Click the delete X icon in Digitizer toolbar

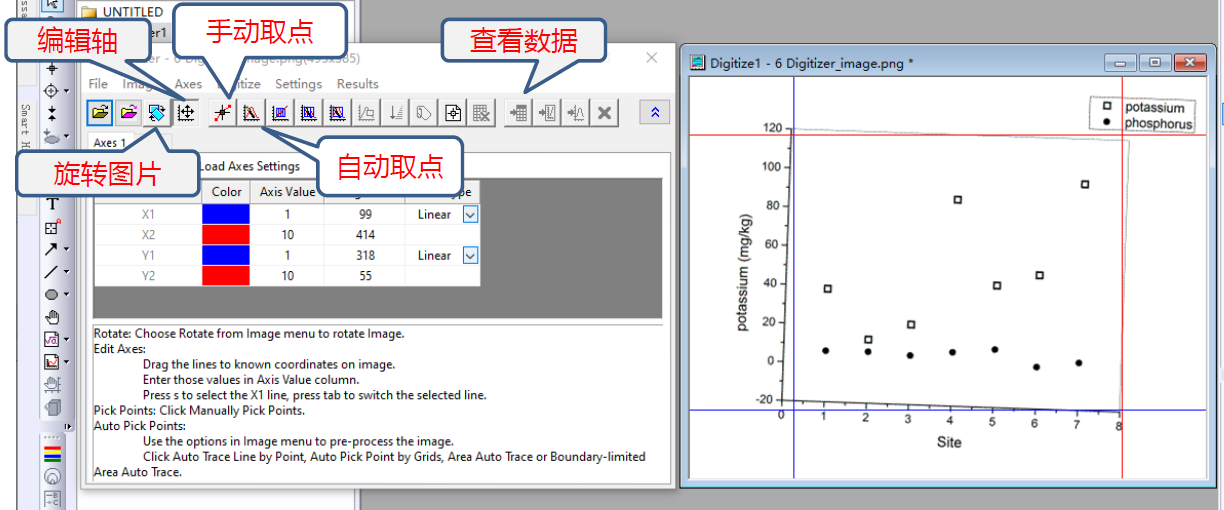tap(604, 113)
